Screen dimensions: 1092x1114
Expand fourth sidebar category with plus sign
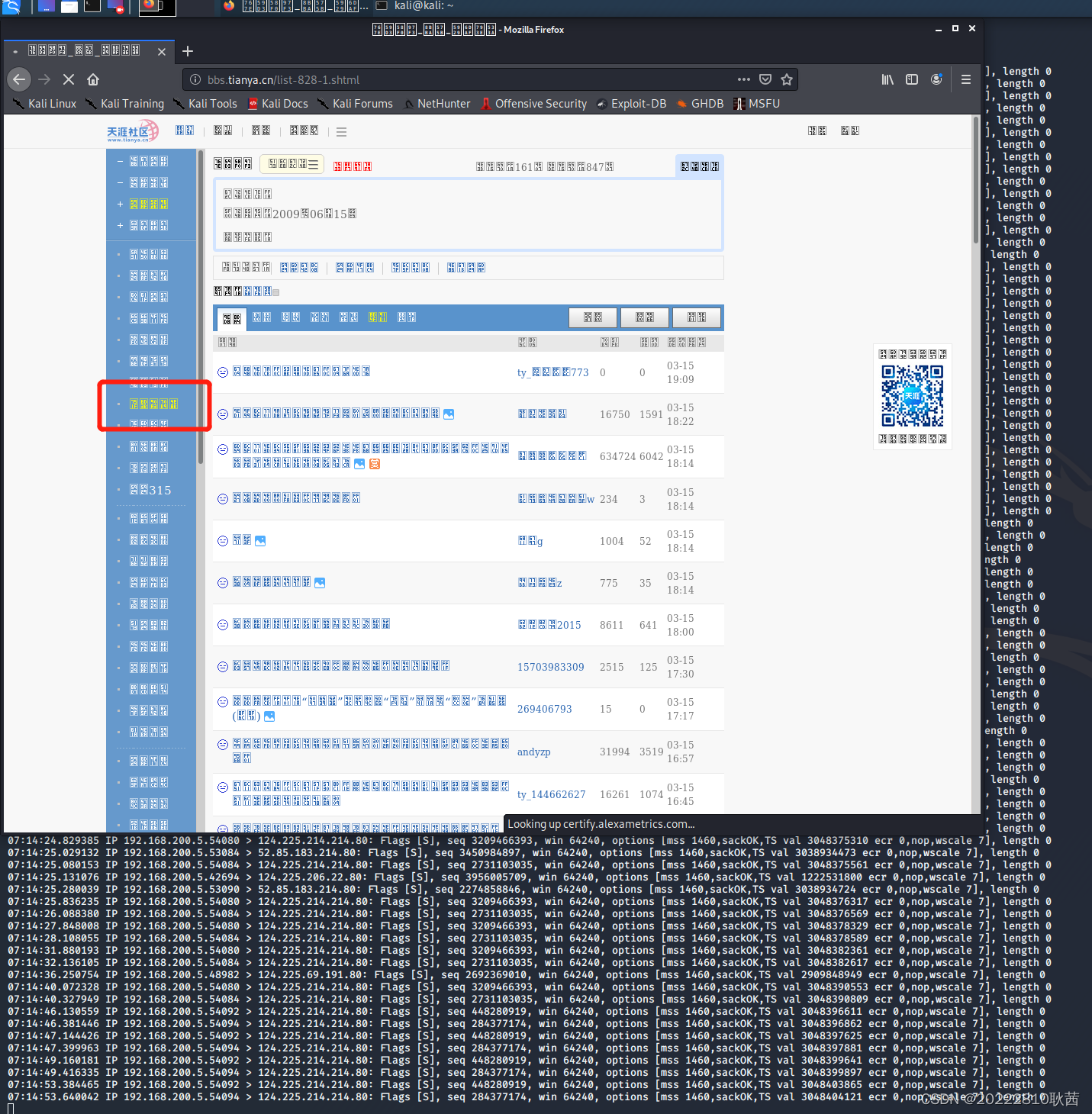pos(120,225)
